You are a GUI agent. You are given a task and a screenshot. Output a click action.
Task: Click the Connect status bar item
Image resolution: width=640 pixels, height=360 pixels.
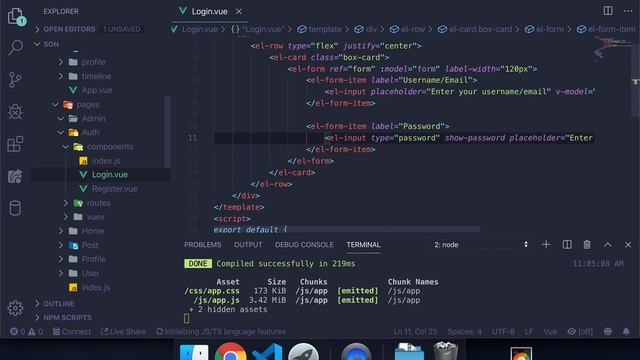tap(71, 331)
